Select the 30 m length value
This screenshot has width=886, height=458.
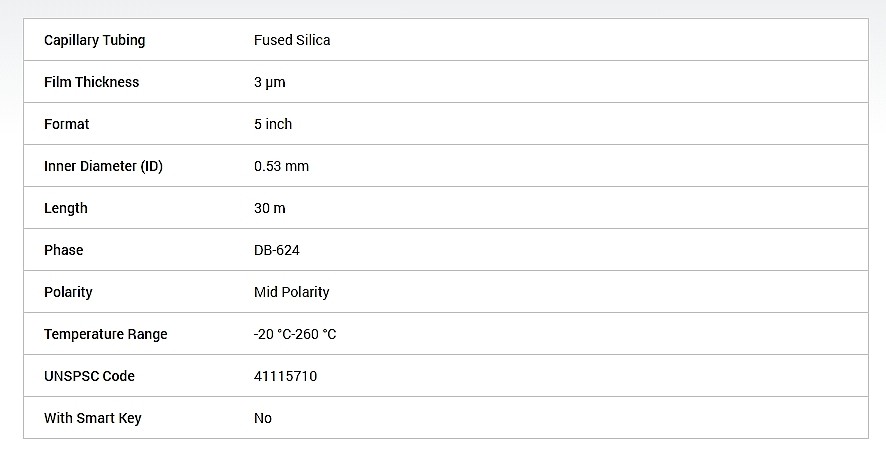pos(270,208)
